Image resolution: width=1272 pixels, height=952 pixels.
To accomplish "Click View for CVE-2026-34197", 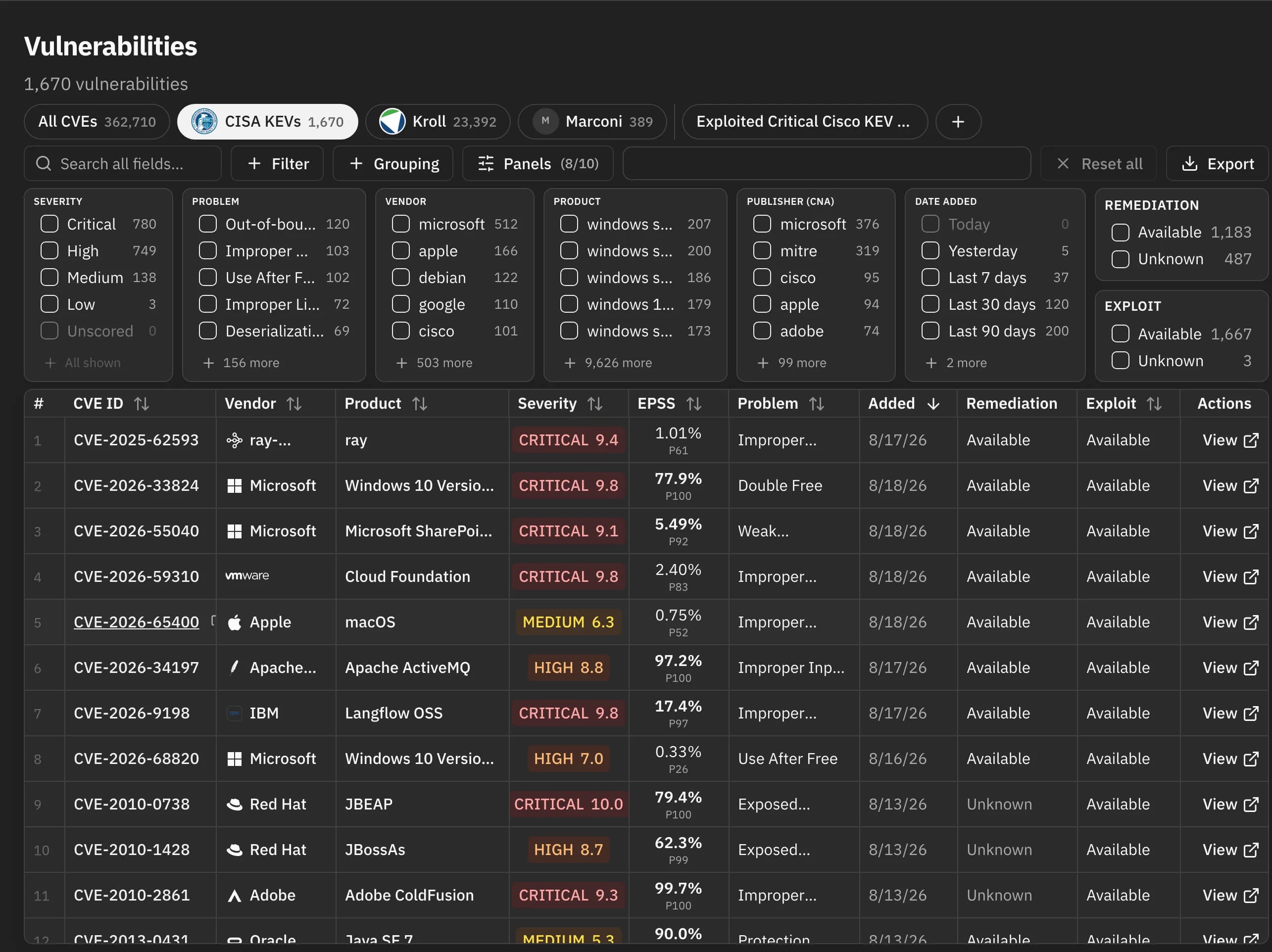I will [1230, 667].
